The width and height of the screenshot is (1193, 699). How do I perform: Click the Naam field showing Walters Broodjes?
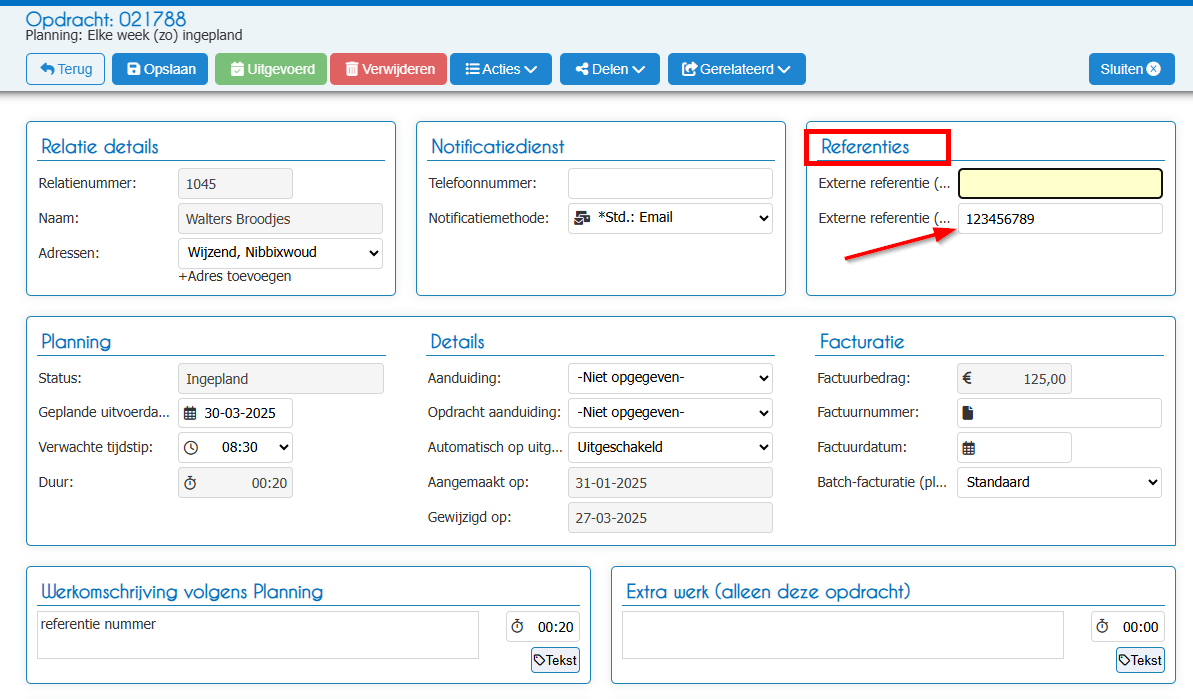[x=281, y=219]
